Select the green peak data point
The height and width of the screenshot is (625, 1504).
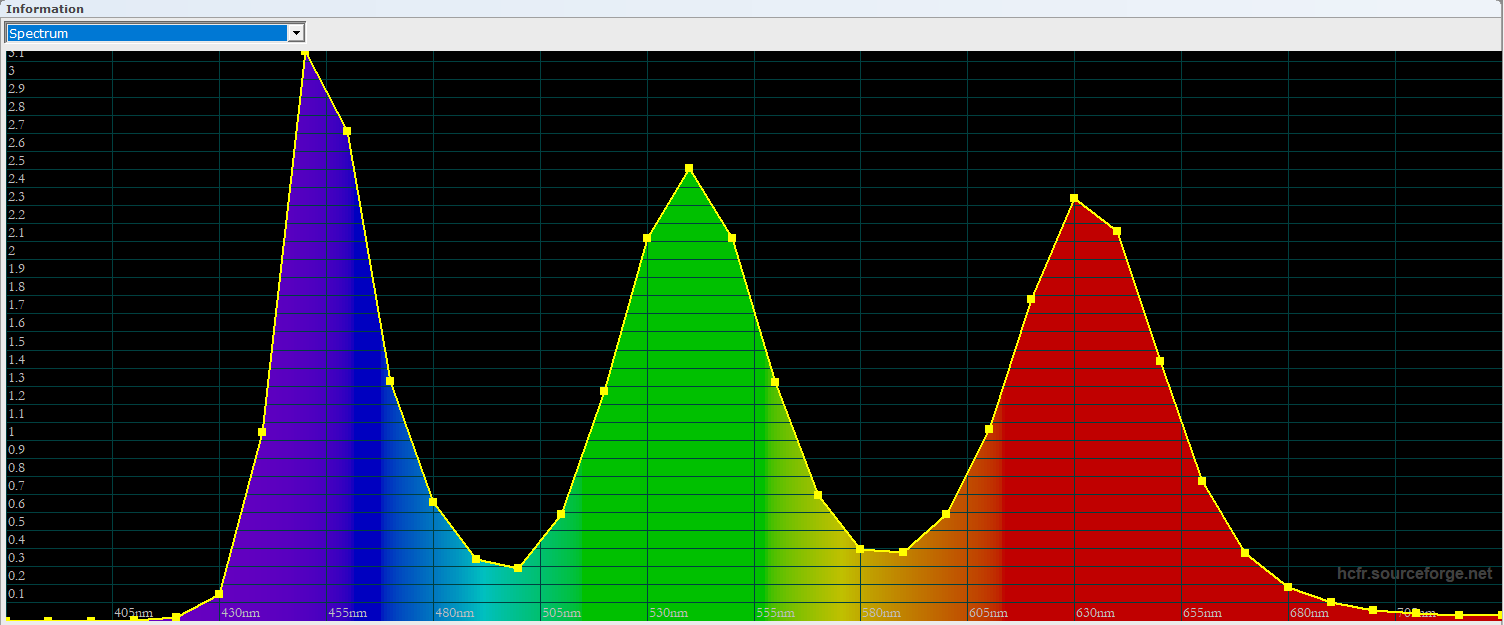689,168
